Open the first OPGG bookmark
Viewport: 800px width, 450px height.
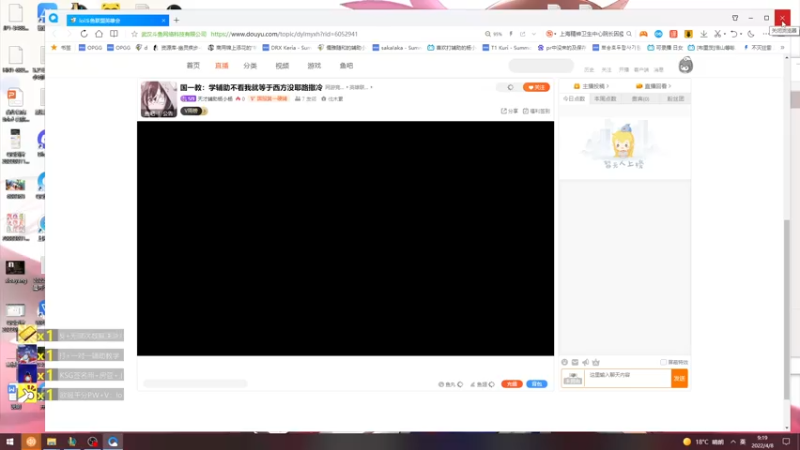pos(90,47)
